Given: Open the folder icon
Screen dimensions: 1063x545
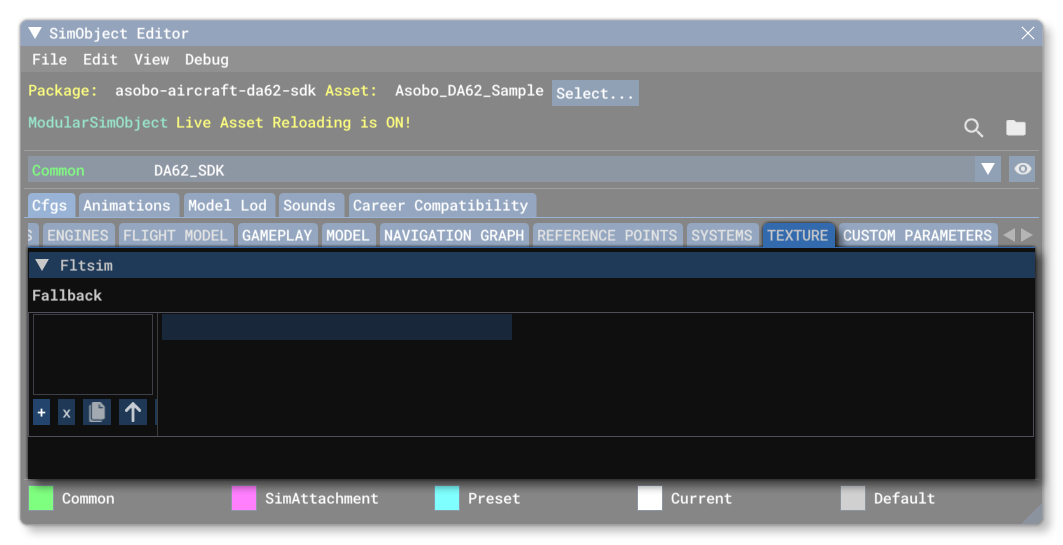Looking at the screenshot, I should click(x=1016, y=127).
